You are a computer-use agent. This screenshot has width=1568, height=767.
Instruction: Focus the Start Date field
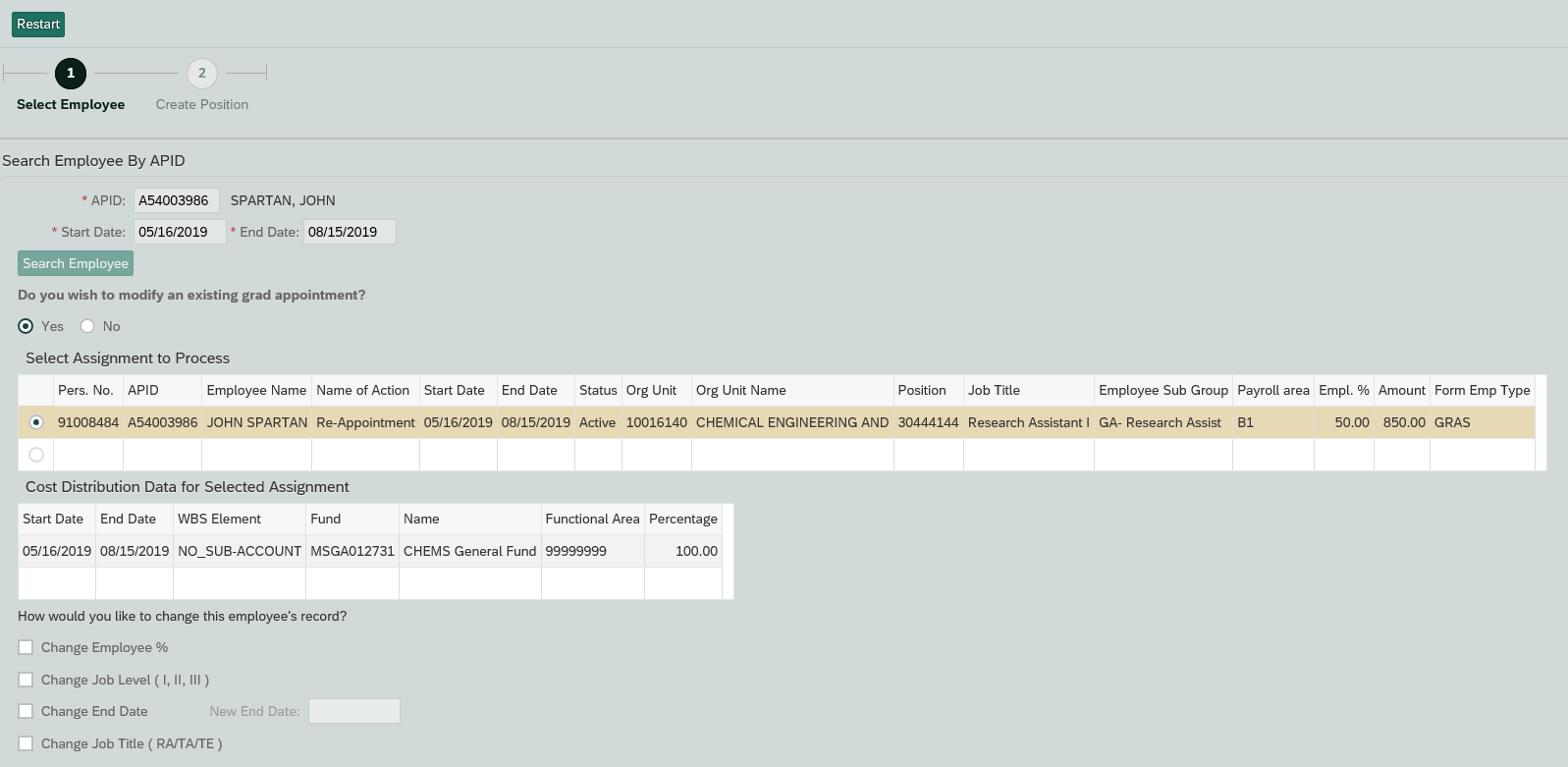(x=179, y=232)
